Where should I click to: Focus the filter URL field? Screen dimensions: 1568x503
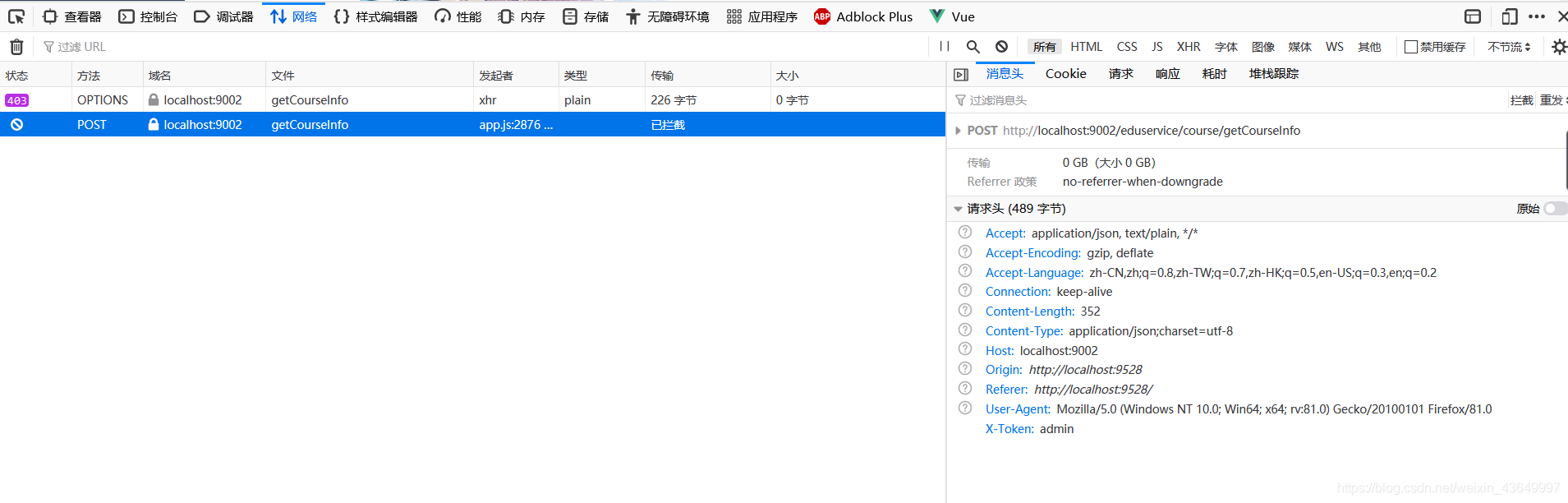(485, 47)
